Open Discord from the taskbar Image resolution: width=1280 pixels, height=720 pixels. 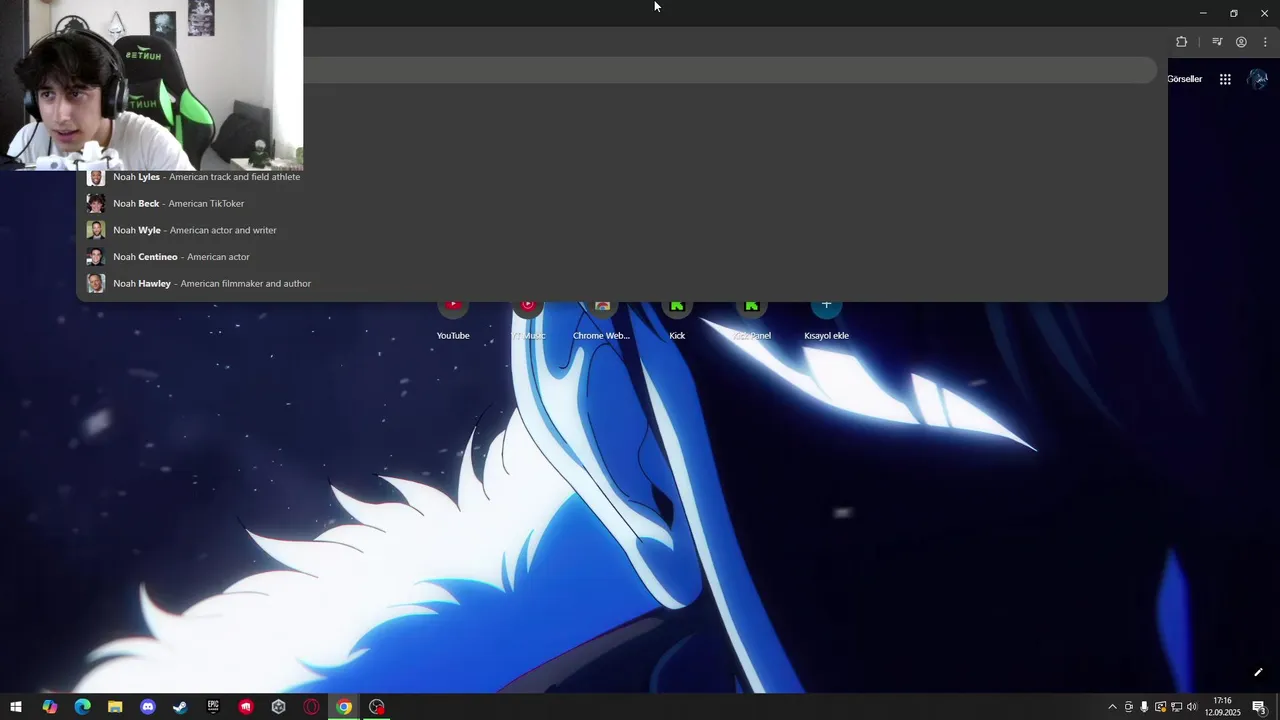[148, 707]
